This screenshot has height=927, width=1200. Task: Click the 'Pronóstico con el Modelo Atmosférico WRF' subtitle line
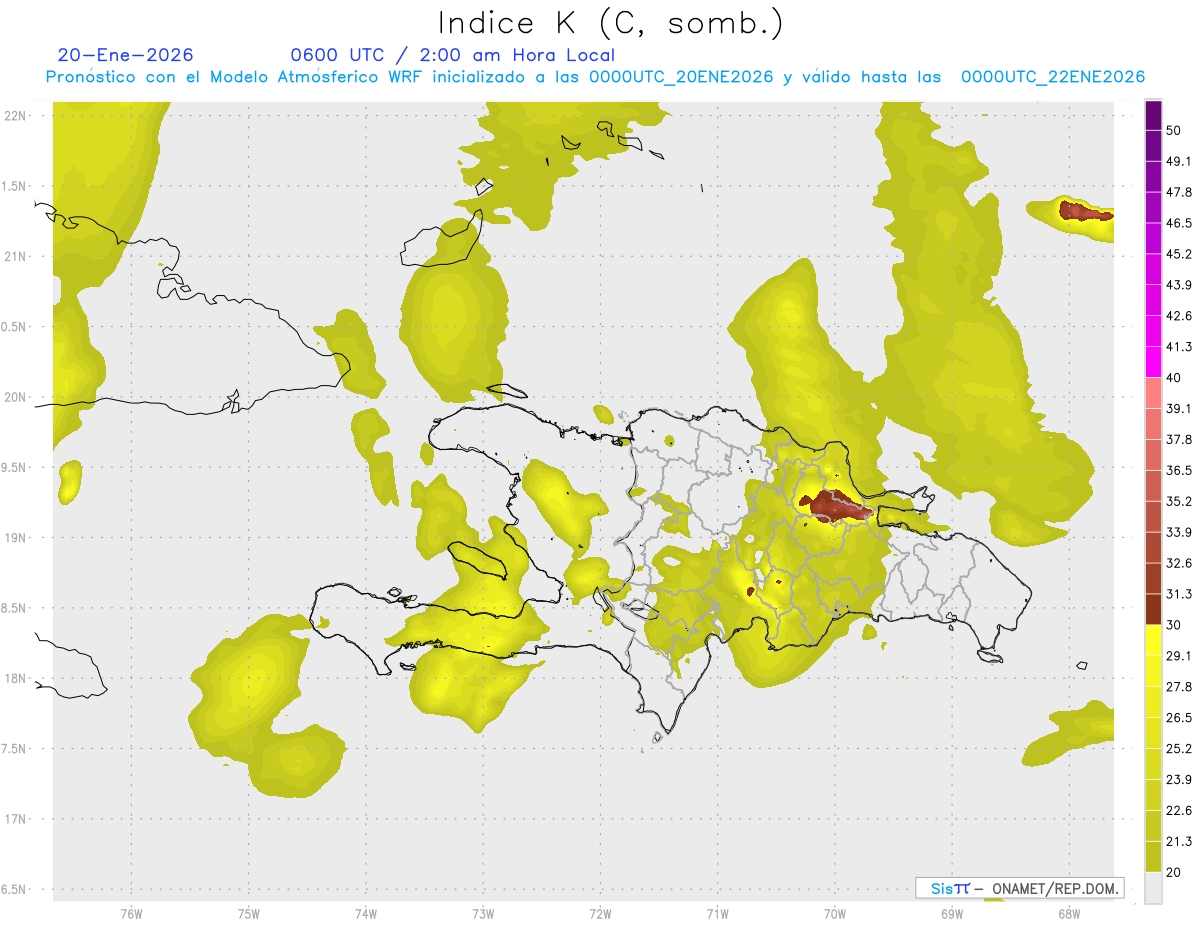(x=594, y=77)
